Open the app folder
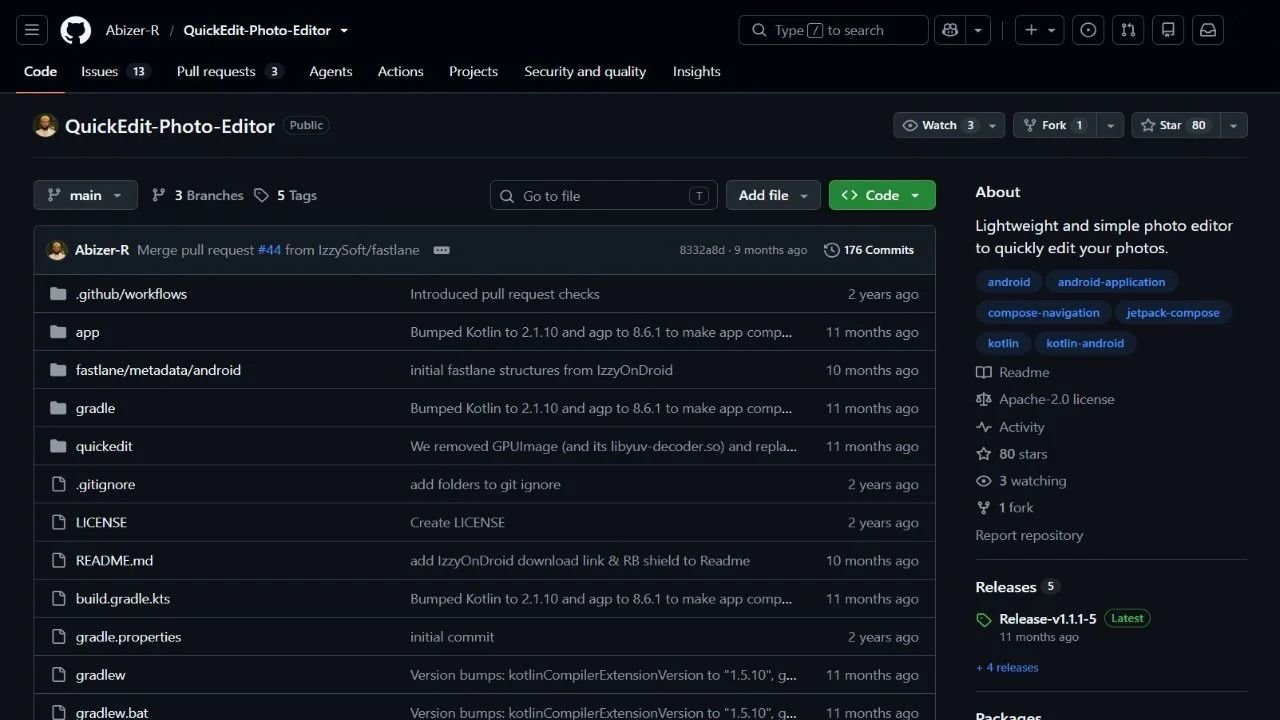 pyautogui.click(x=88, y=332)
